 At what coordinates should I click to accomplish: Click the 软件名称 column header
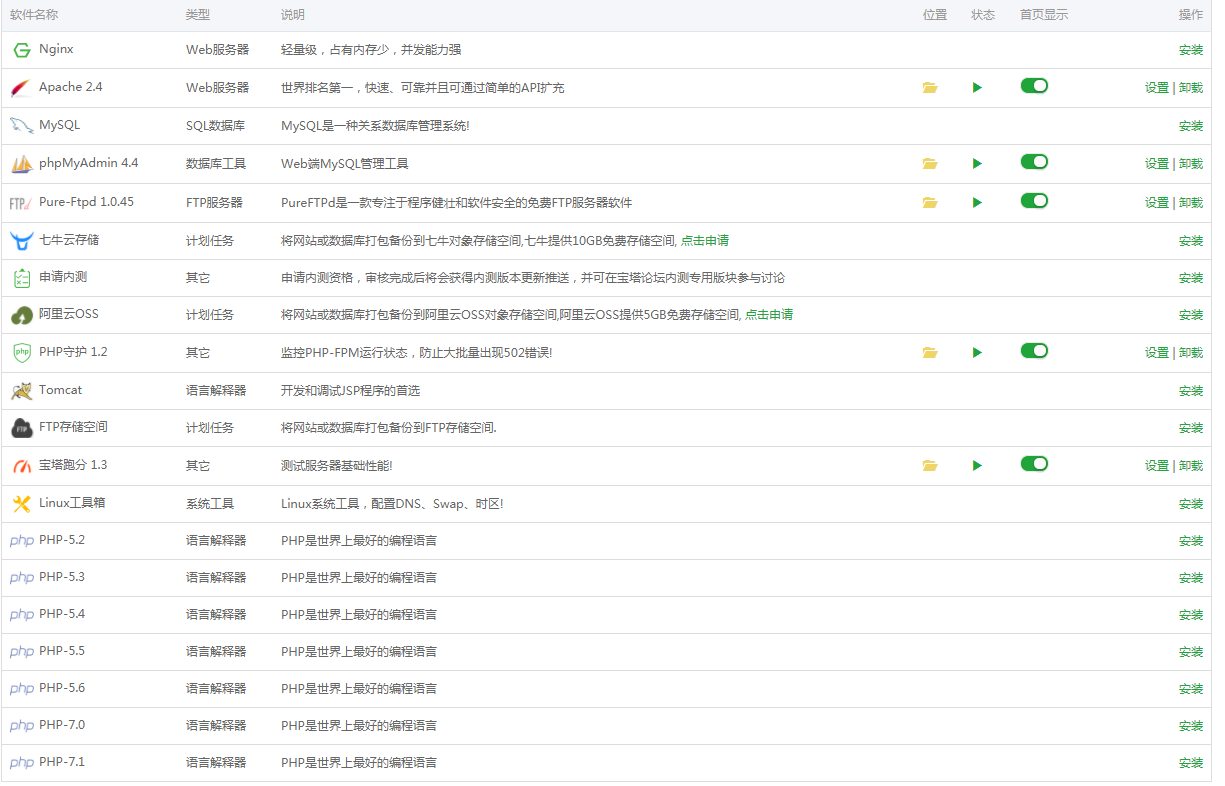click(34, 15)
